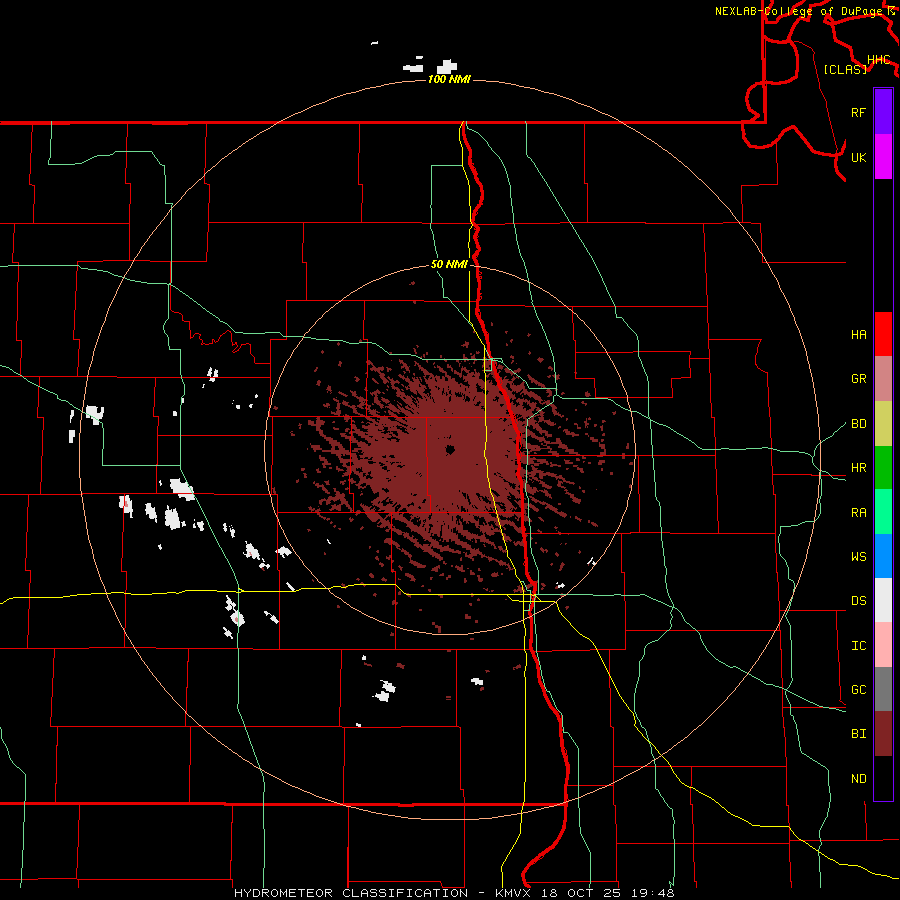Click the HA red legend swatch

tap(883, 334)
